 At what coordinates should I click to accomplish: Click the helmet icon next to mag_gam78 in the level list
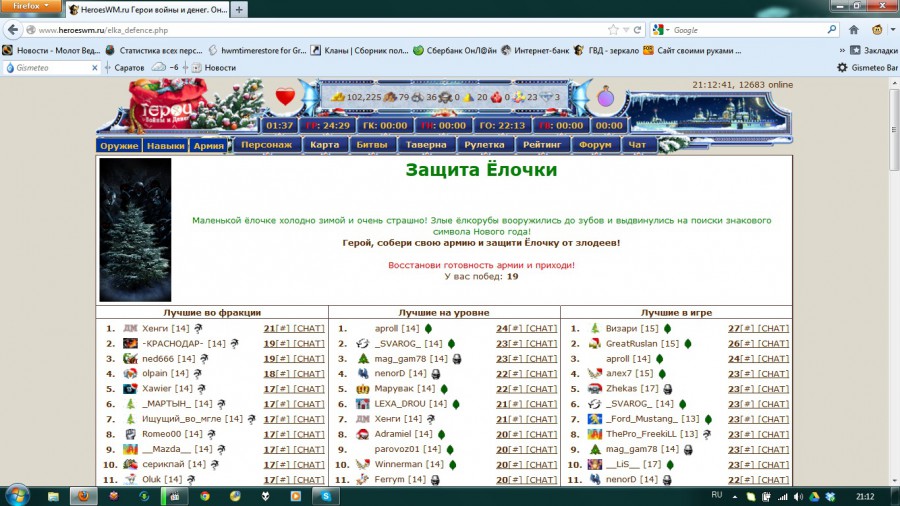457,359
